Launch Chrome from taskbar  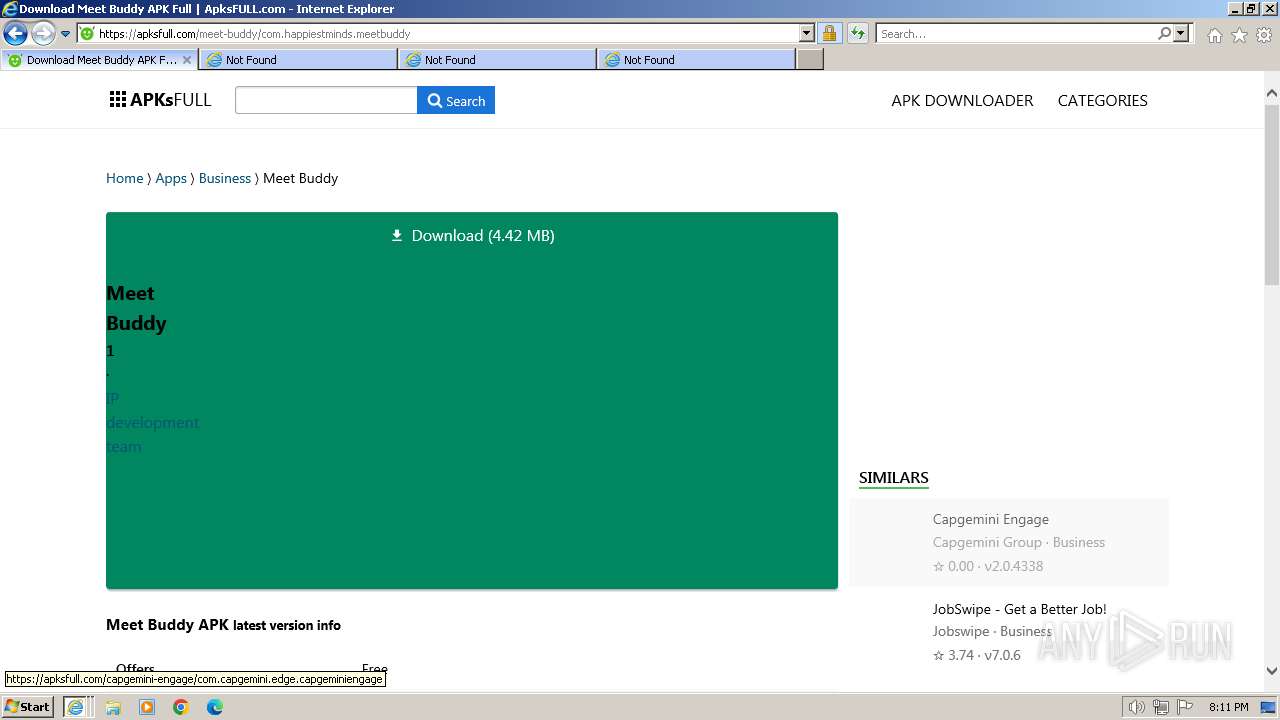(x=181, y=707)
